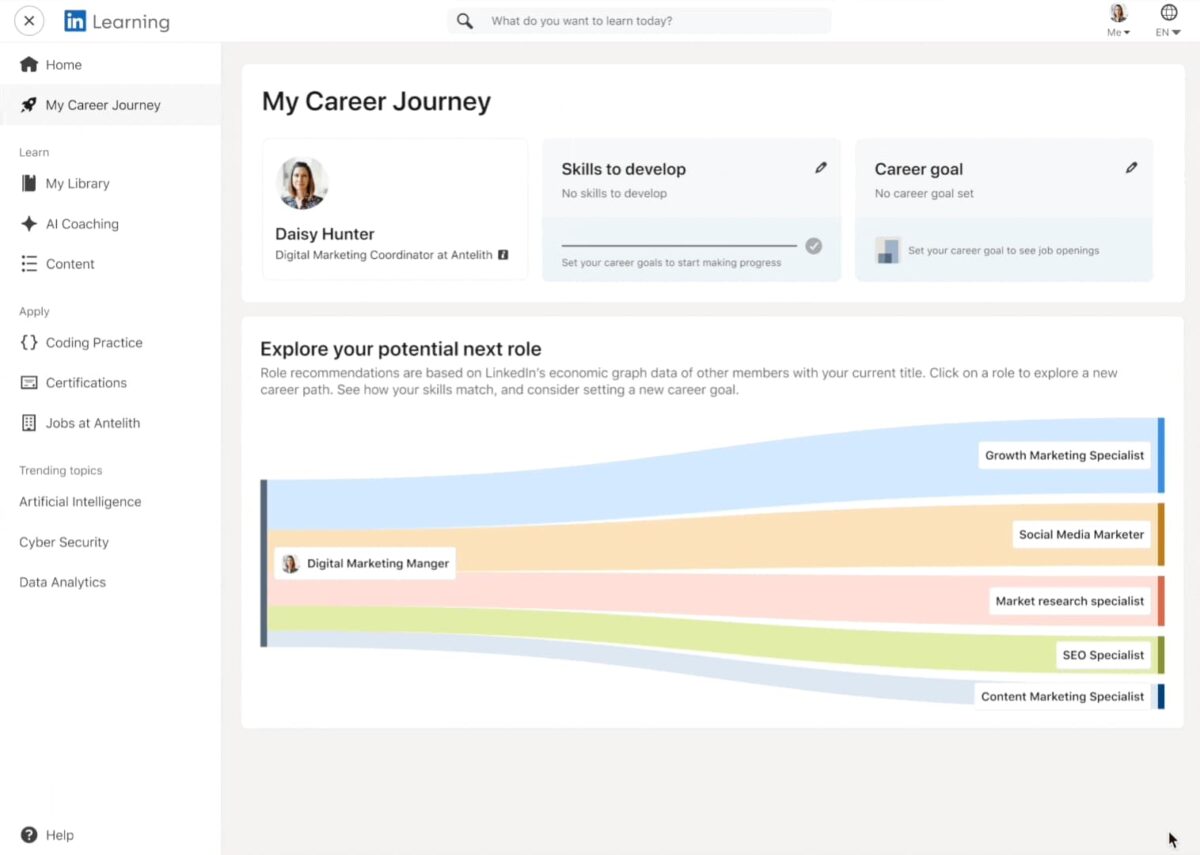Click the AI Coaching sparkle icon
The height and width of the screenshot is (855, 1200).
coord(29,224)
